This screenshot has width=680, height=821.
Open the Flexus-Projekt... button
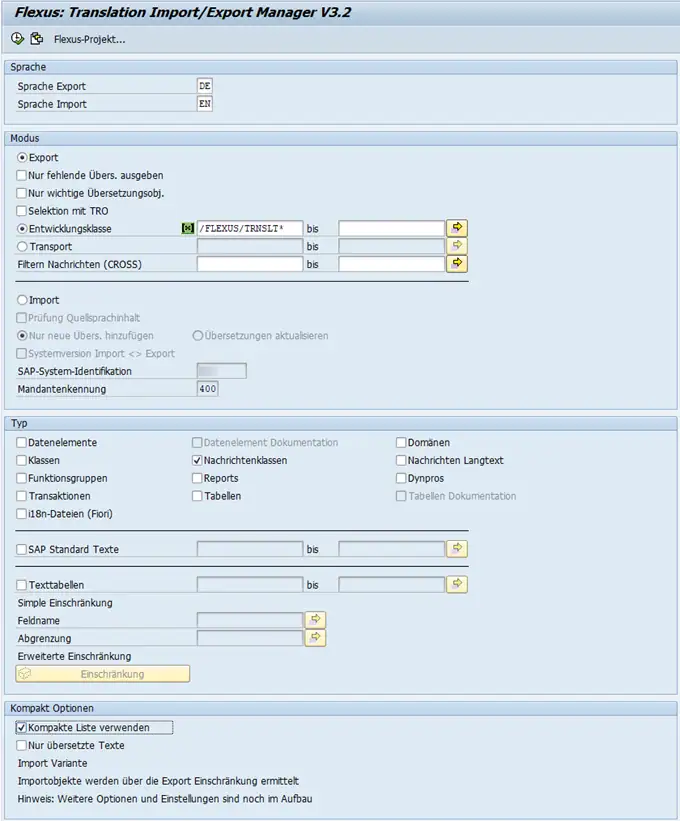(x=90, y=39)
